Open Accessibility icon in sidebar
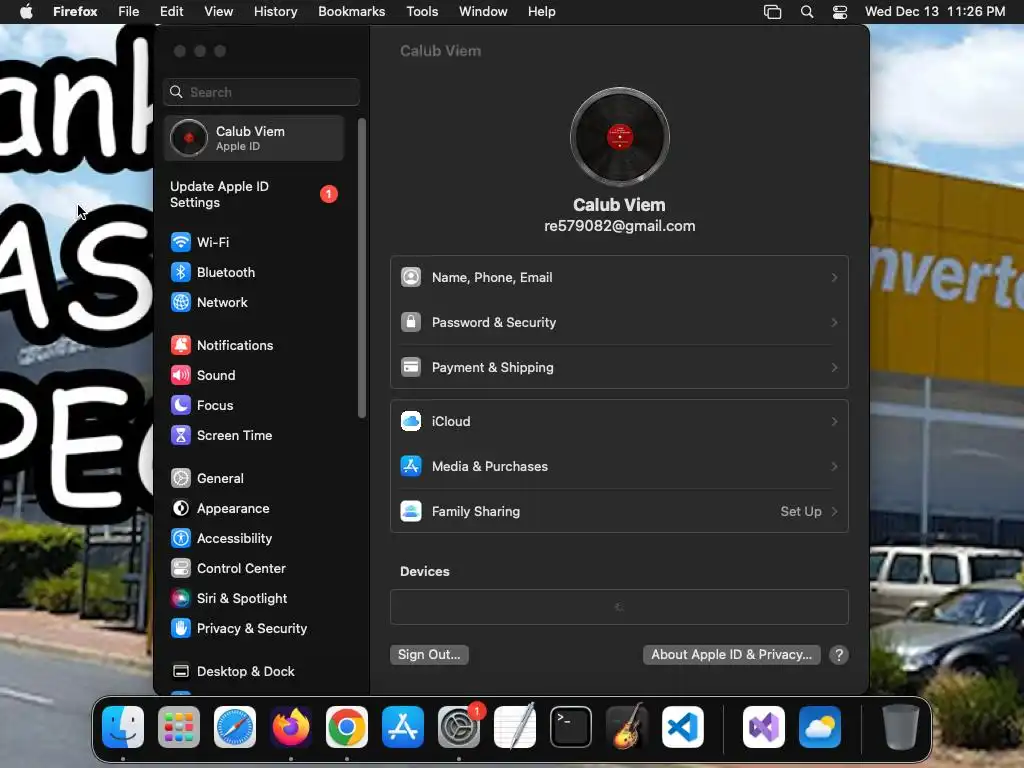 (181, 539)
